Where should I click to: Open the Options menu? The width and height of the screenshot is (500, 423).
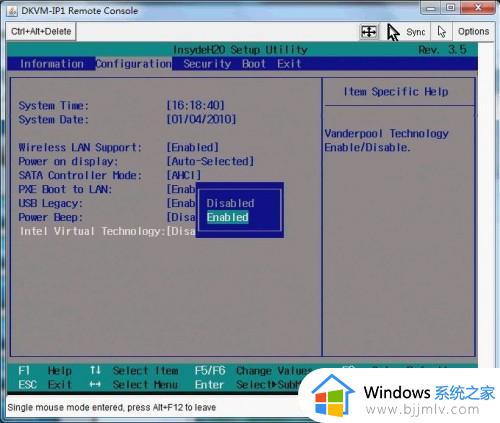pos(473,32)
